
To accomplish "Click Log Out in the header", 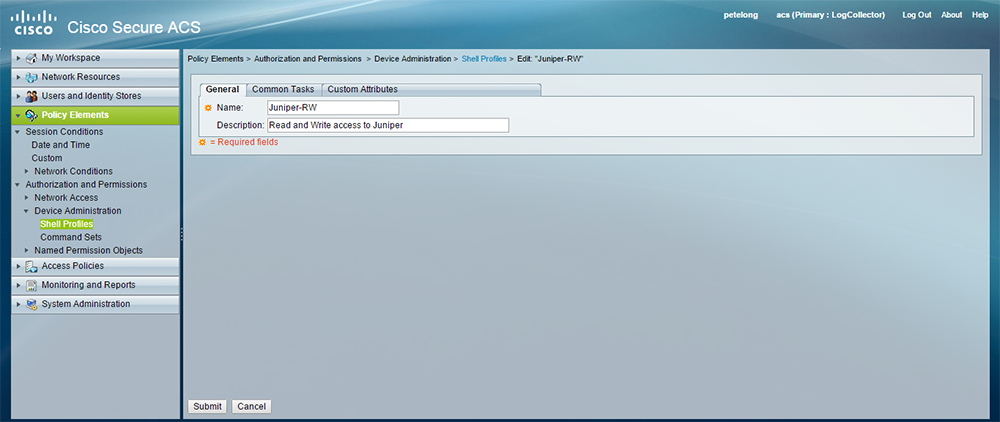I will click(x=916, y=15).
